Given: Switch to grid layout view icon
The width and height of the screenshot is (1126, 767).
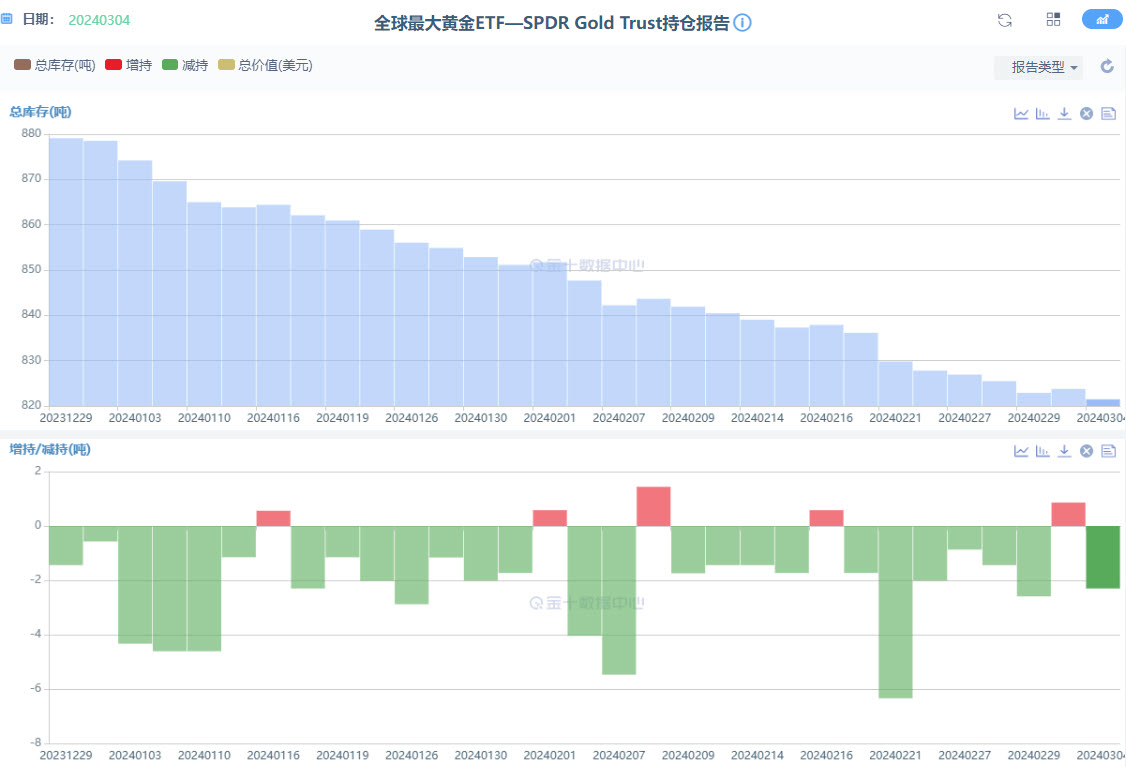Looking at the screenshot, I should [x=1053, y=20].
